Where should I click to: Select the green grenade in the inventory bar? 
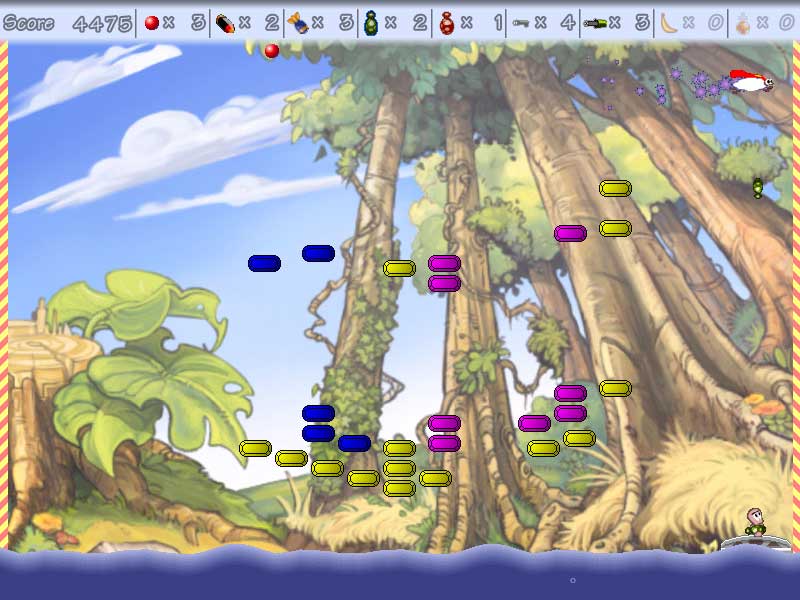click(371, 22)
